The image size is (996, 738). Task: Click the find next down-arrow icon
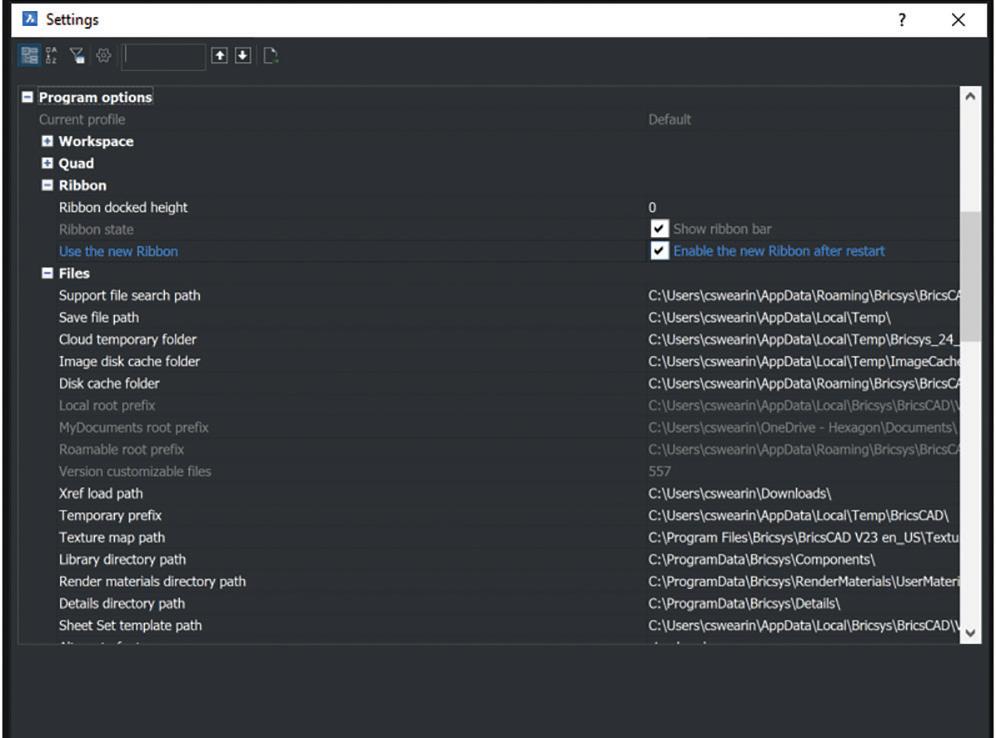(243, 56)
